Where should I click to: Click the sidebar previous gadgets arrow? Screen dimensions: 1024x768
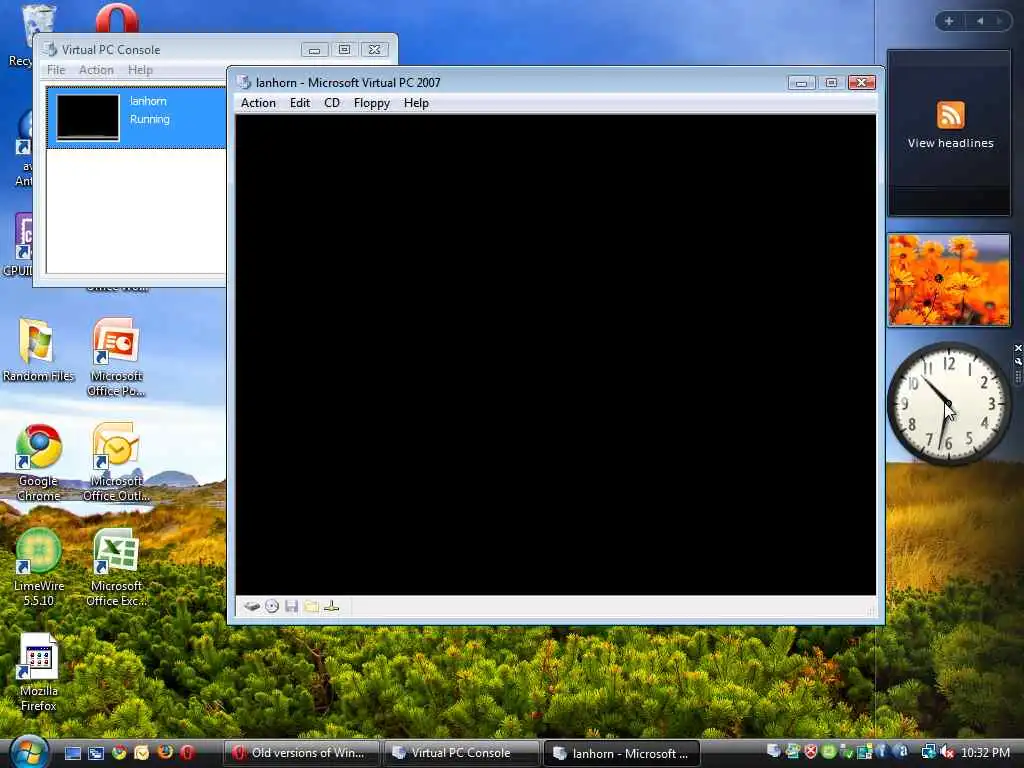click(x=980, y=21)
